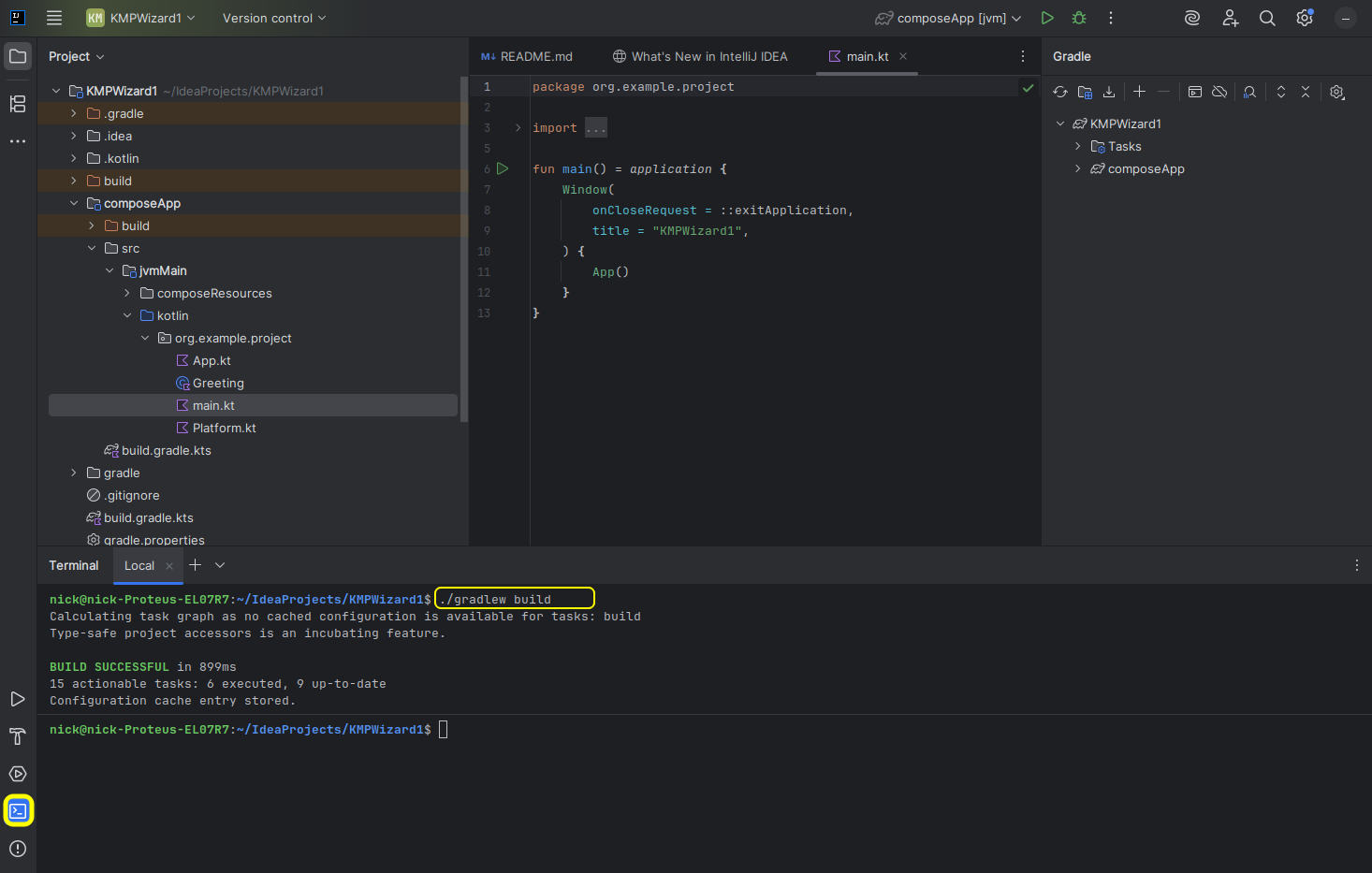
Task: Toggle the Terminal tool window button
Action: 18,811
